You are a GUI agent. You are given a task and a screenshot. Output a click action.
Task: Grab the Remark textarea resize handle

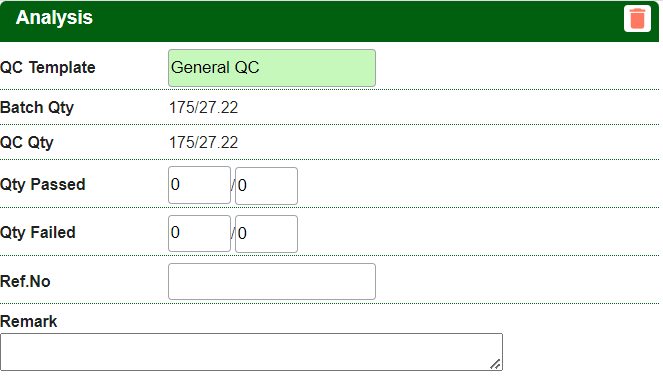click(495, 364)
